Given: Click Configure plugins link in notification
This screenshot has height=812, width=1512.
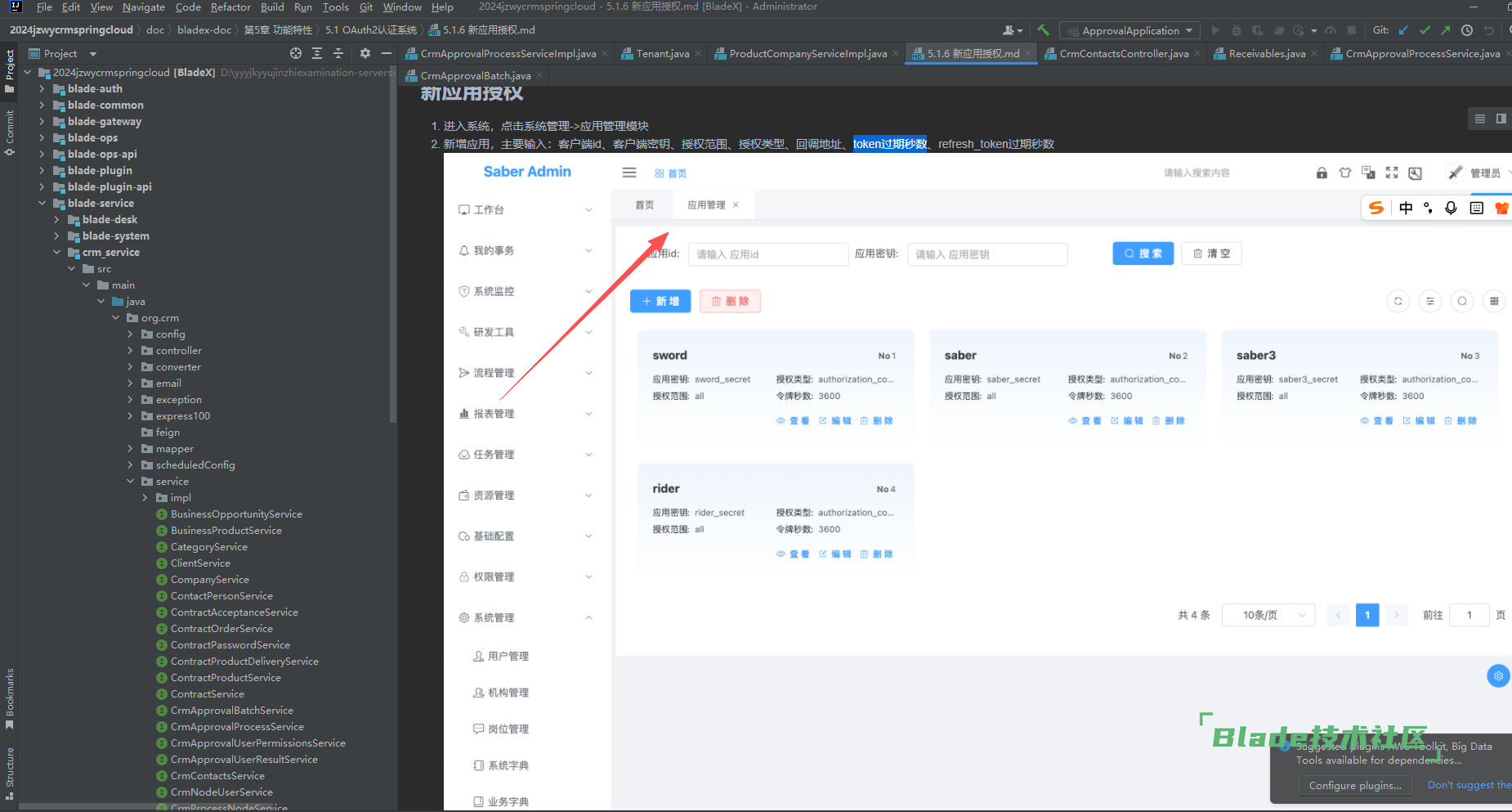Looking at the screenshot, I should tap(1354, 785).
